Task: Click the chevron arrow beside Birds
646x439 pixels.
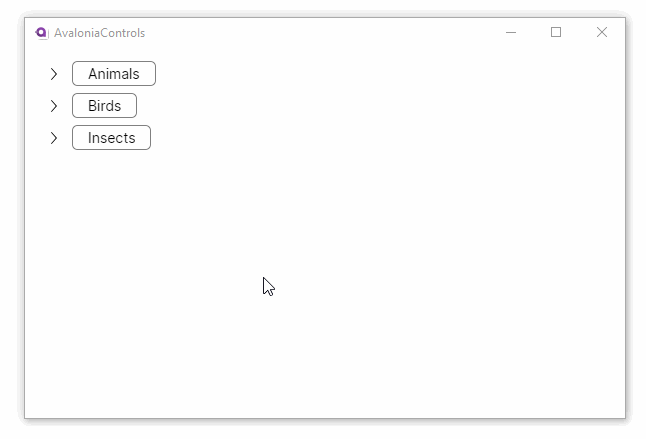Action: click(x=54, y=106)
